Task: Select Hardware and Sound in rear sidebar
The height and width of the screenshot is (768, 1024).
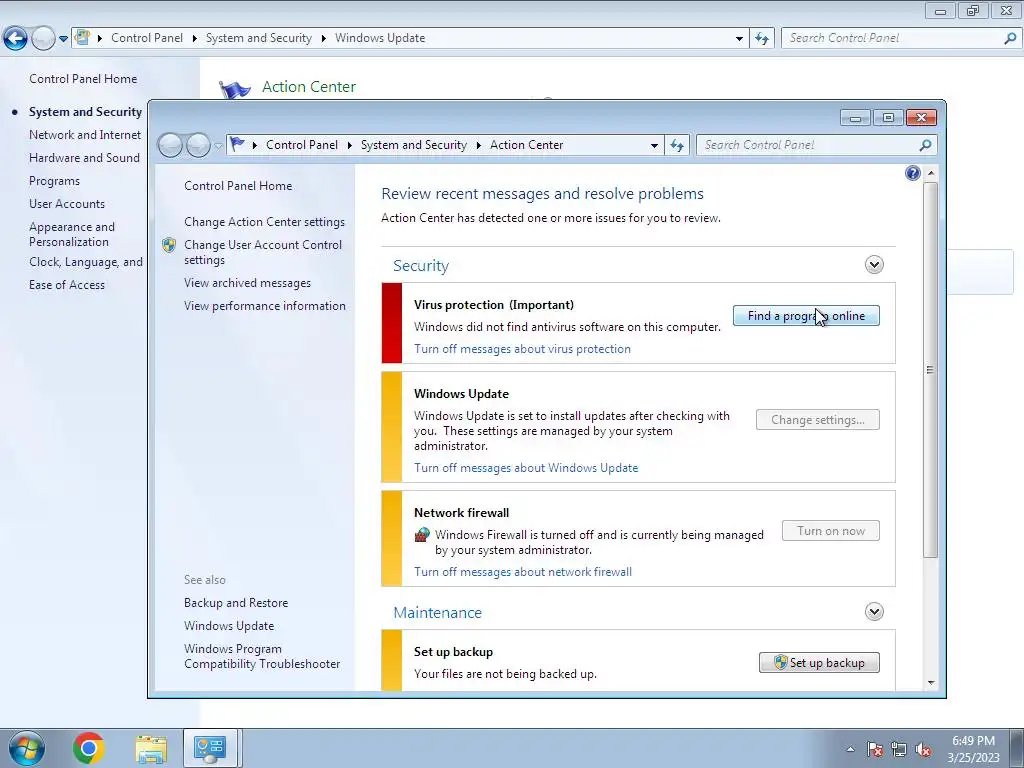Action: [84, 157]
